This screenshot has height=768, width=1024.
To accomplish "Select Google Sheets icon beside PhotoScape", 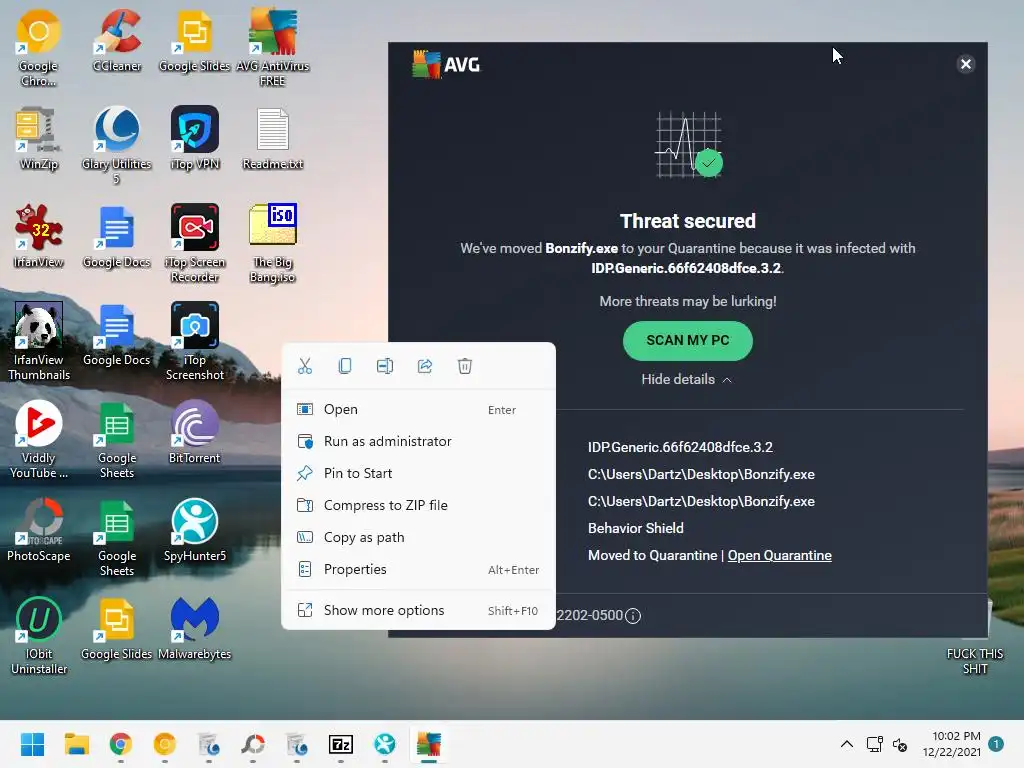I will pyautogui.click(x=117, y=537).
